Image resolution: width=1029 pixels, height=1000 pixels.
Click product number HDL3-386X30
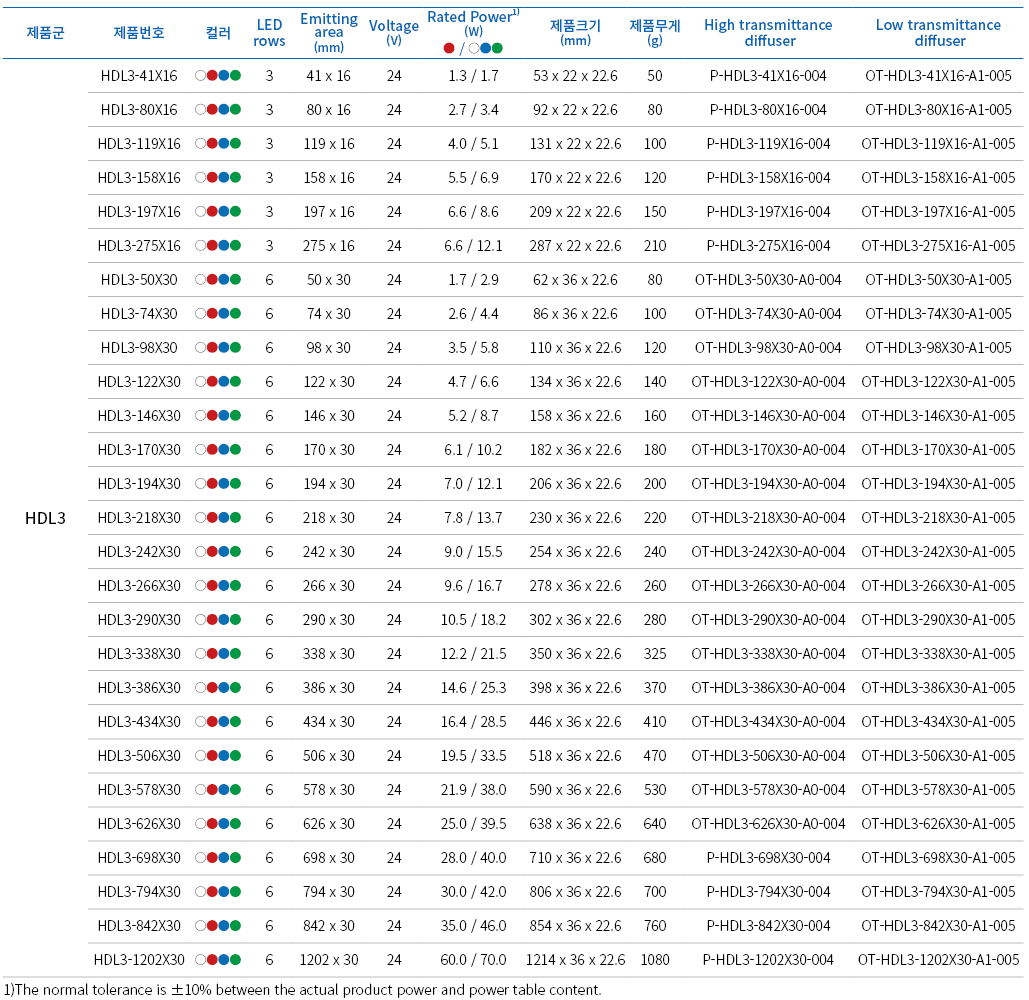coord(140,688)
